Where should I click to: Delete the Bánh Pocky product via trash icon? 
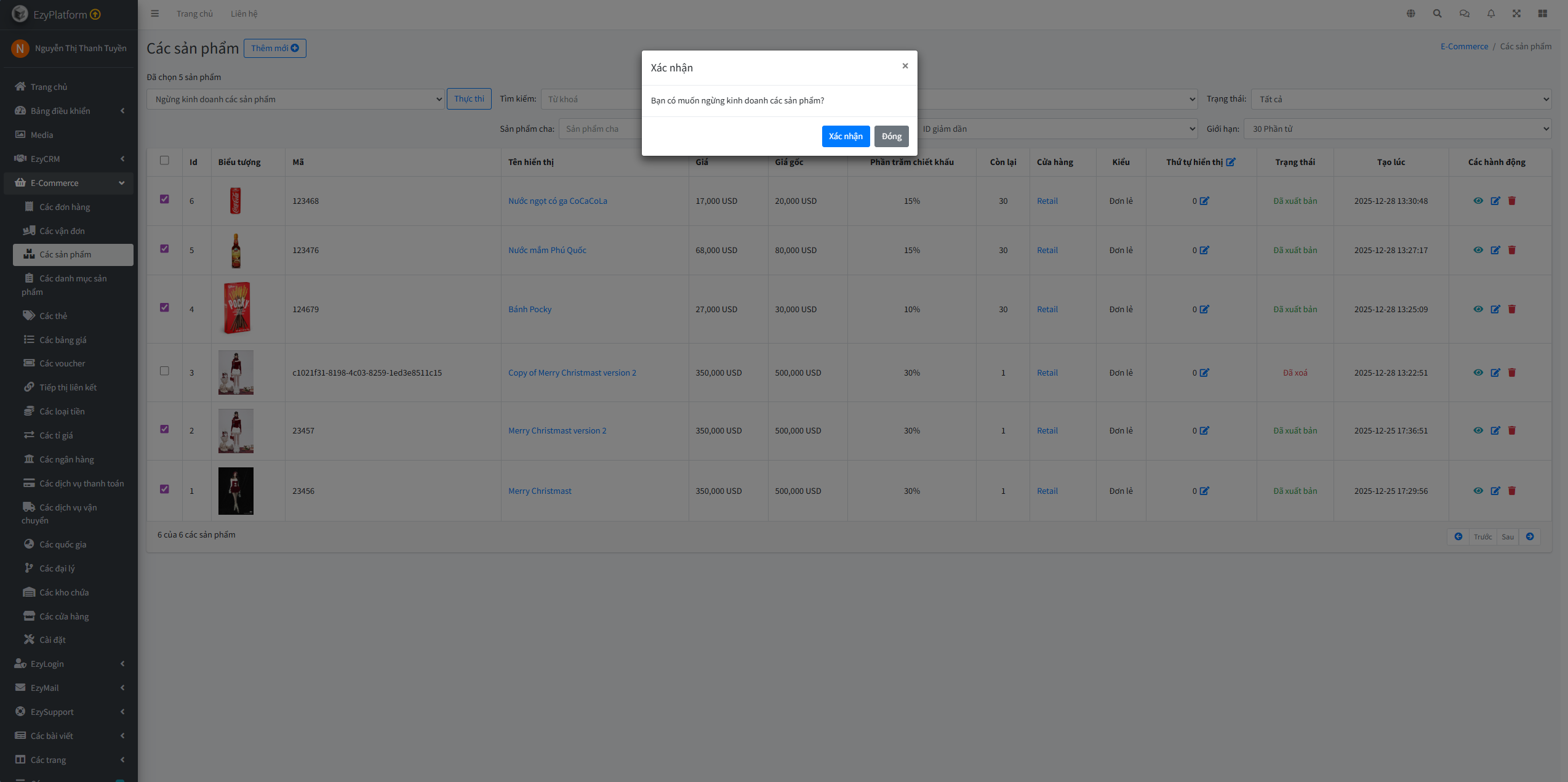(1512, 309)
